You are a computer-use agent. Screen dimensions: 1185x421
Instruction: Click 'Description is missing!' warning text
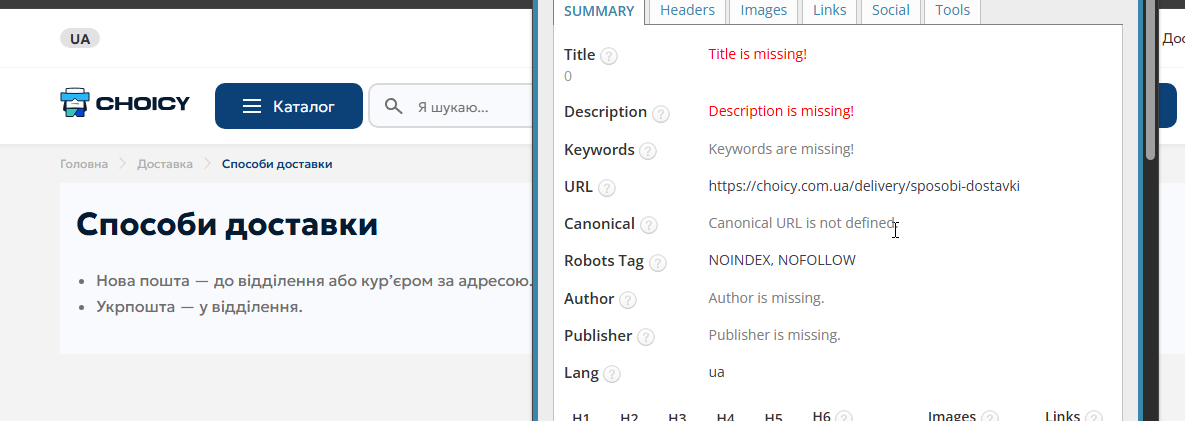(x=781, y=111)
